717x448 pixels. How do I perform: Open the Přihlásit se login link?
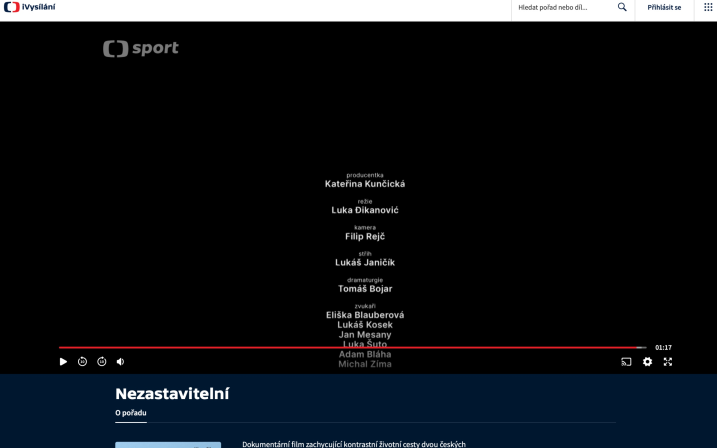click(x=664, y=7)
